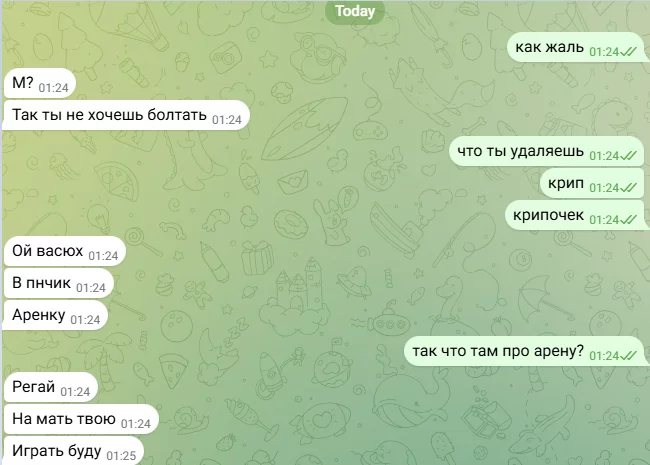Click read checkmarks on 'как жаль' message
Image resolution: width=650 pixels, height=465 pixels.
click(x=628, y=52)
